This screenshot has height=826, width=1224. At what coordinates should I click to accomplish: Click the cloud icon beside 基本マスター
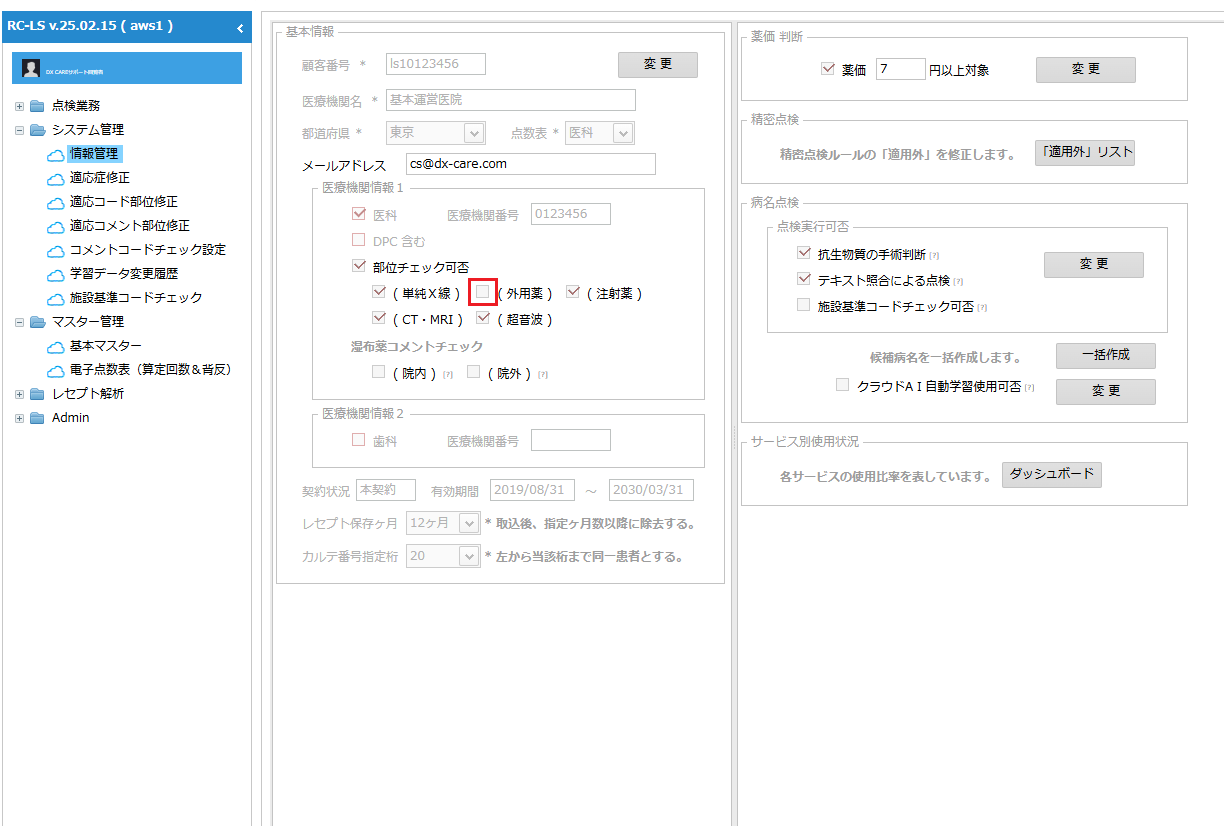pos(55,346)
